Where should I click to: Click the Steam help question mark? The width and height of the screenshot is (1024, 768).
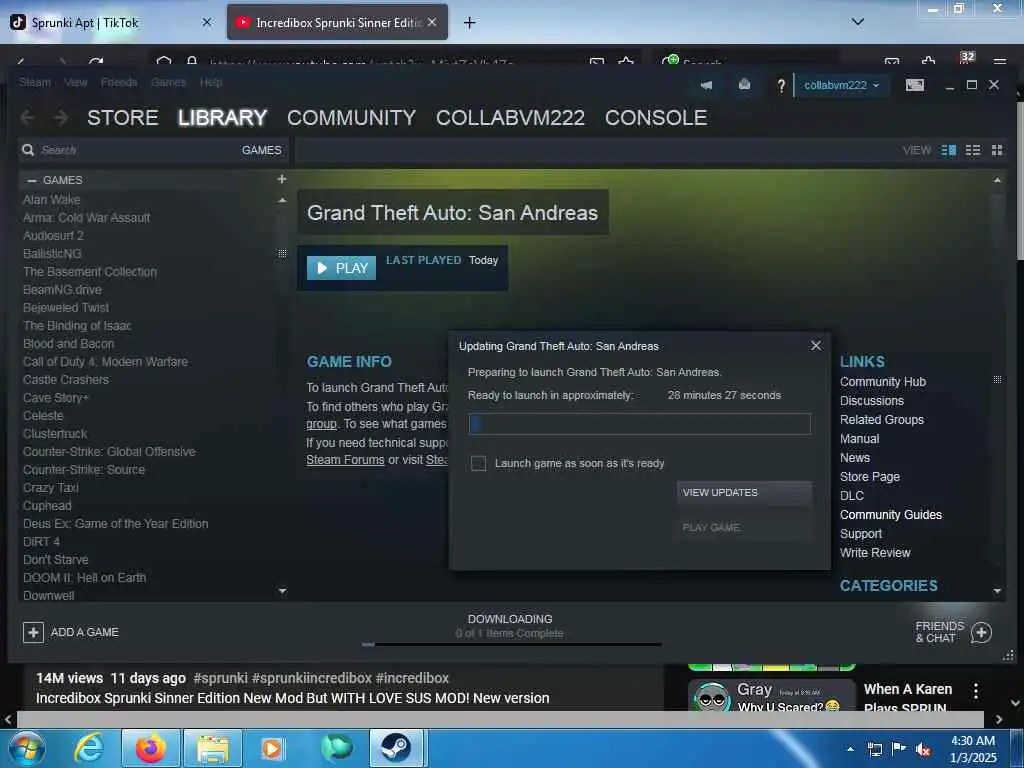780,85
